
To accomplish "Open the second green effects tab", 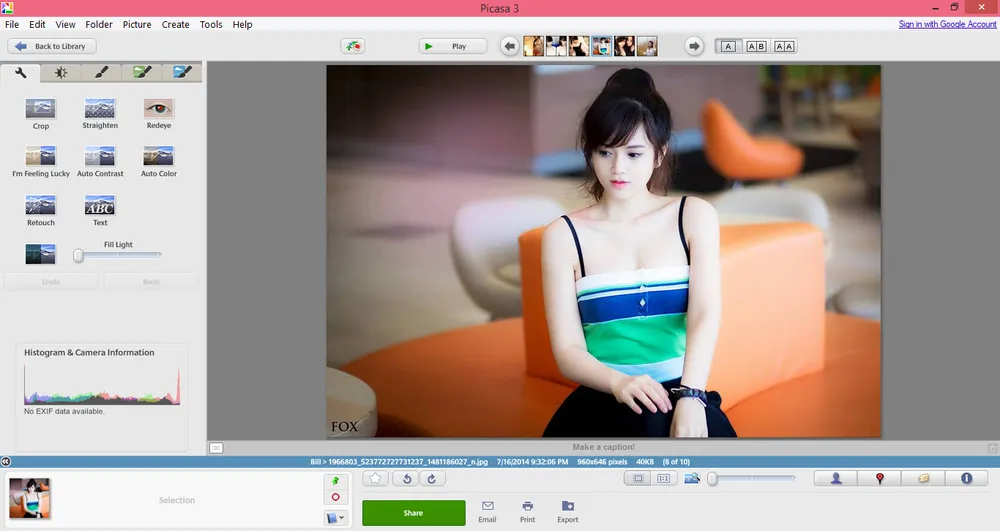I will 142,73.
